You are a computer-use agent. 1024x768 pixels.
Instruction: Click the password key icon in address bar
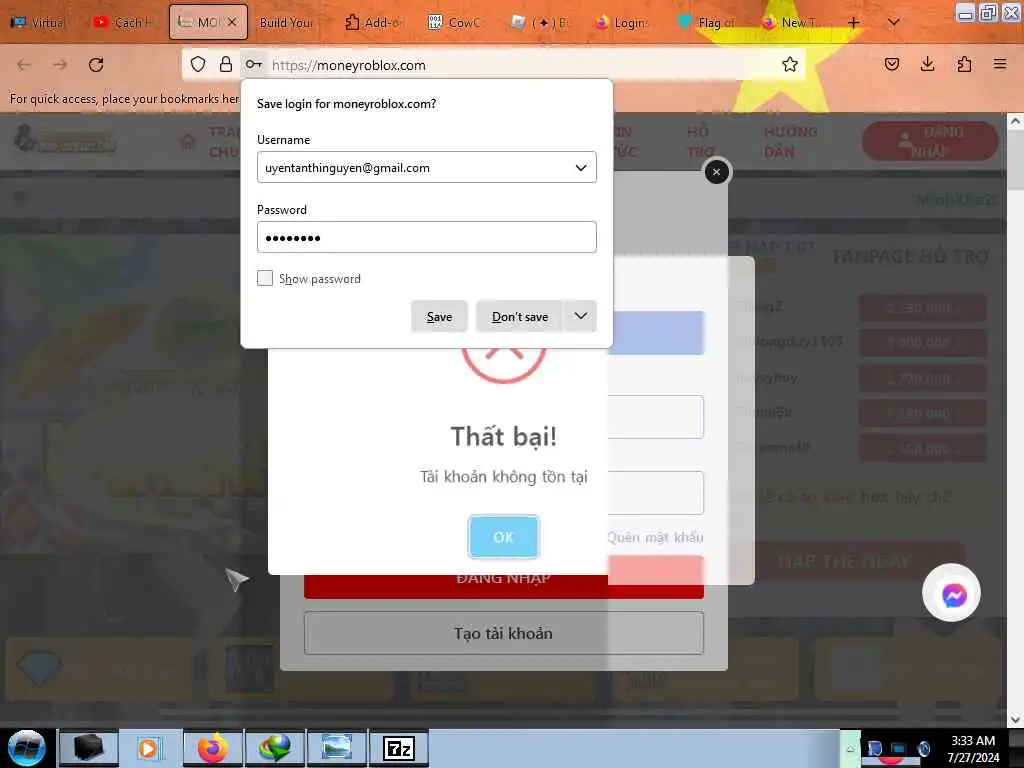[253, 64]
